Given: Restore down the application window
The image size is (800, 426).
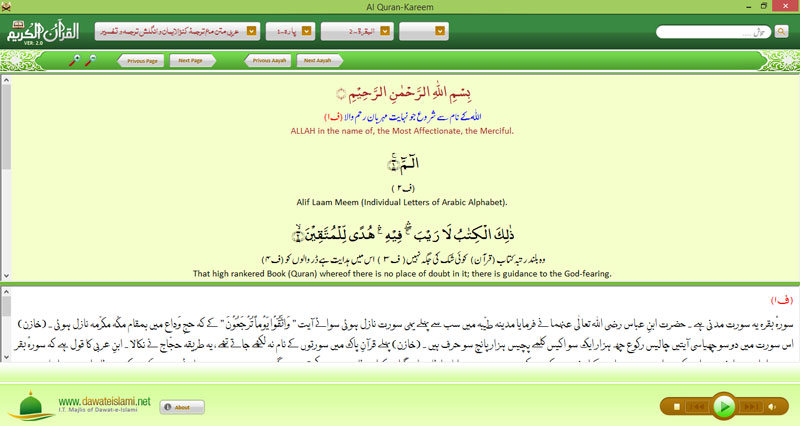Looking at the screenshot, I should pos(764,7).
